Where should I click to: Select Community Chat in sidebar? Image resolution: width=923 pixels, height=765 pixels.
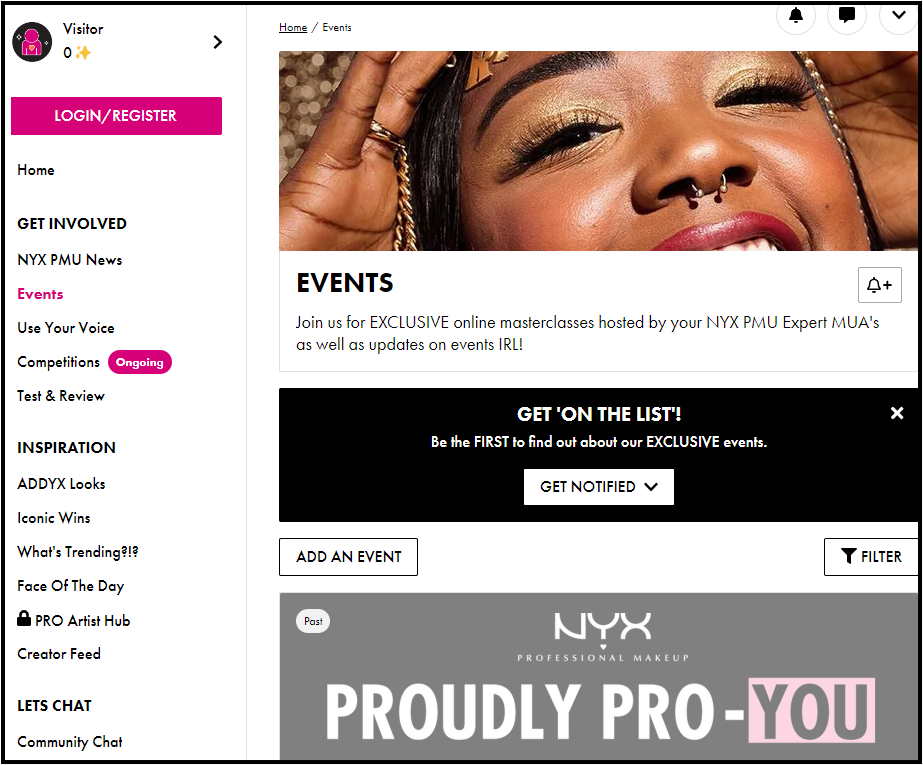coord(69,741)
